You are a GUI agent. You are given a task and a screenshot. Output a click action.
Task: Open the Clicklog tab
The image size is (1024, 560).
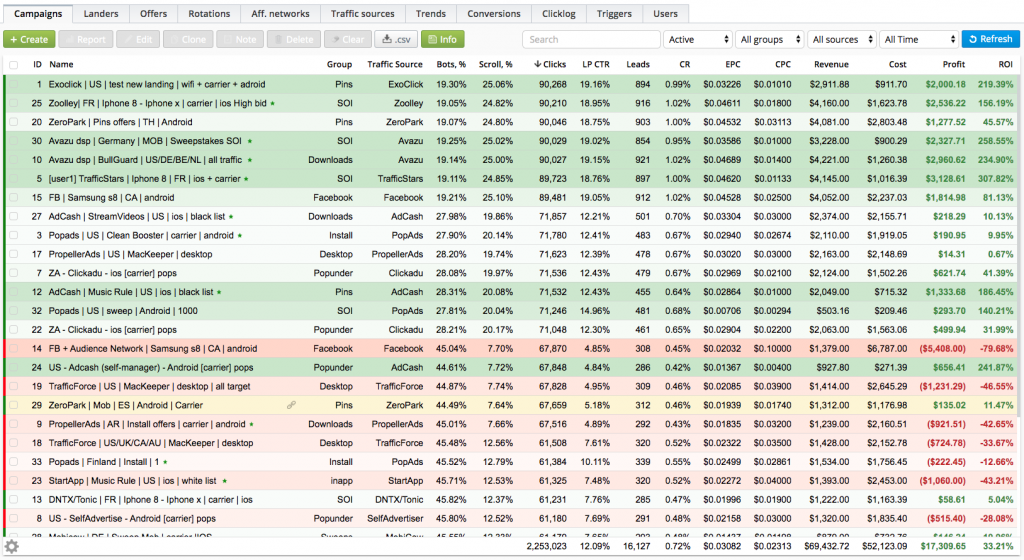point(558,14)
